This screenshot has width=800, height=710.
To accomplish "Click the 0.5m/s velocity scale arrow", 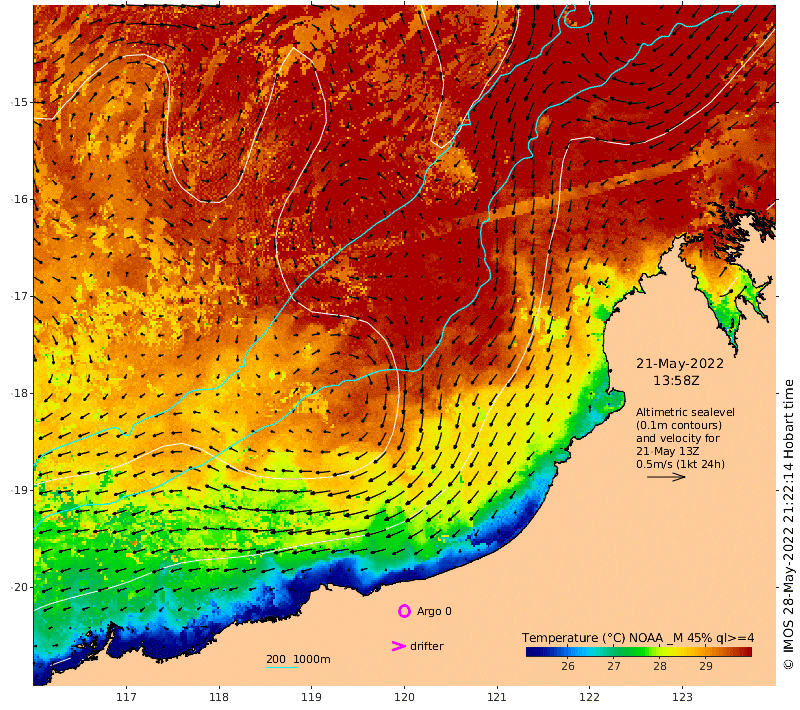I will (x=666, y=477).
